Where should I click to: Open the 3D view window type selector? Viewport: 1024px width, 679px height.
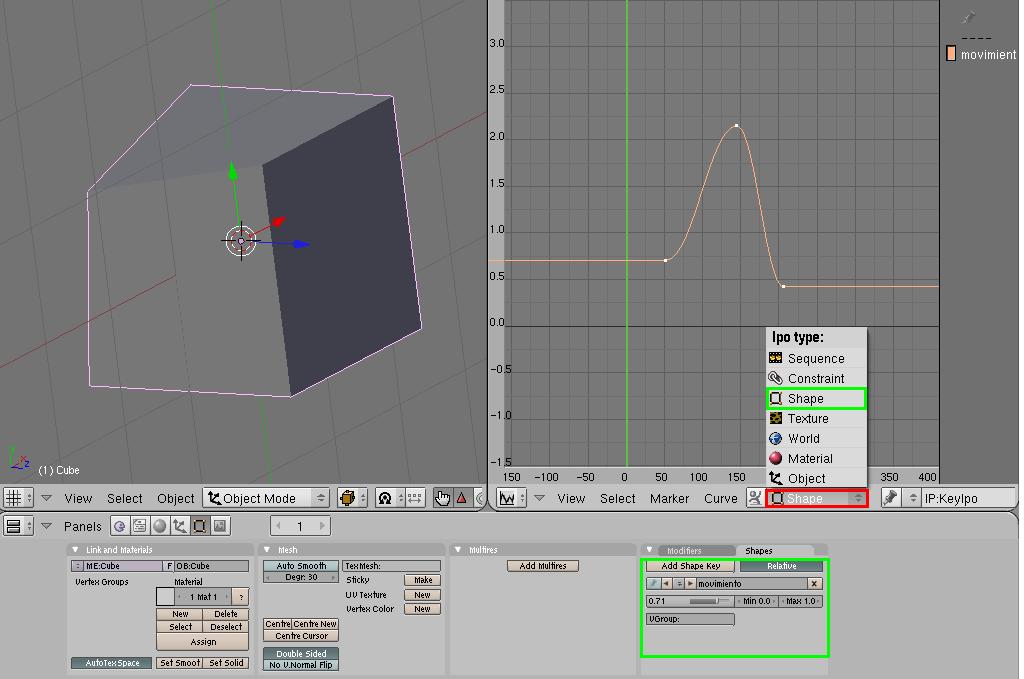click(x=18, y=498)
